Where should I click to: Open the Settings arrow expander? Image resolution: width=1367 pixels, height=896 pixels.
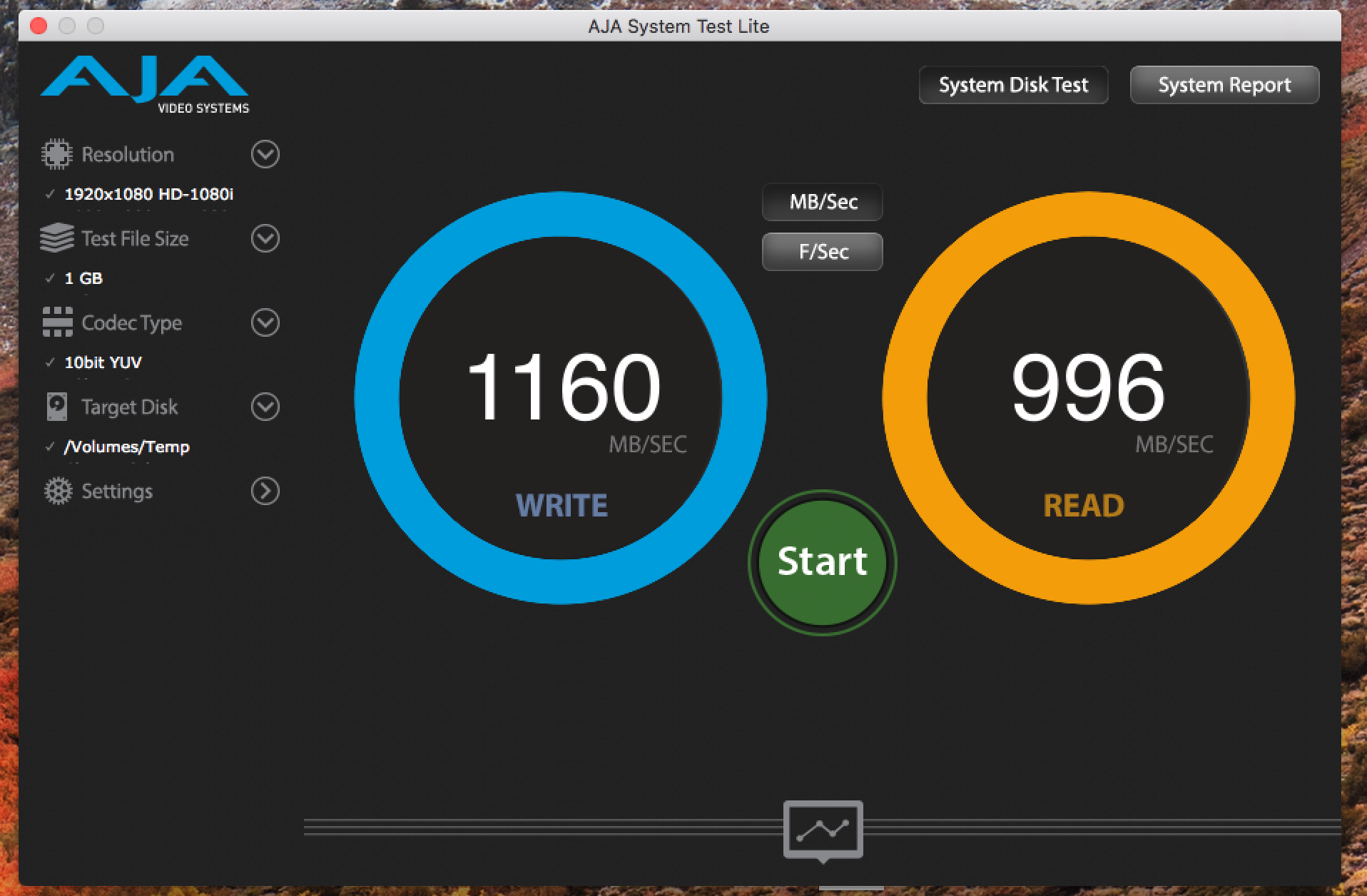(x=265, y=491)
